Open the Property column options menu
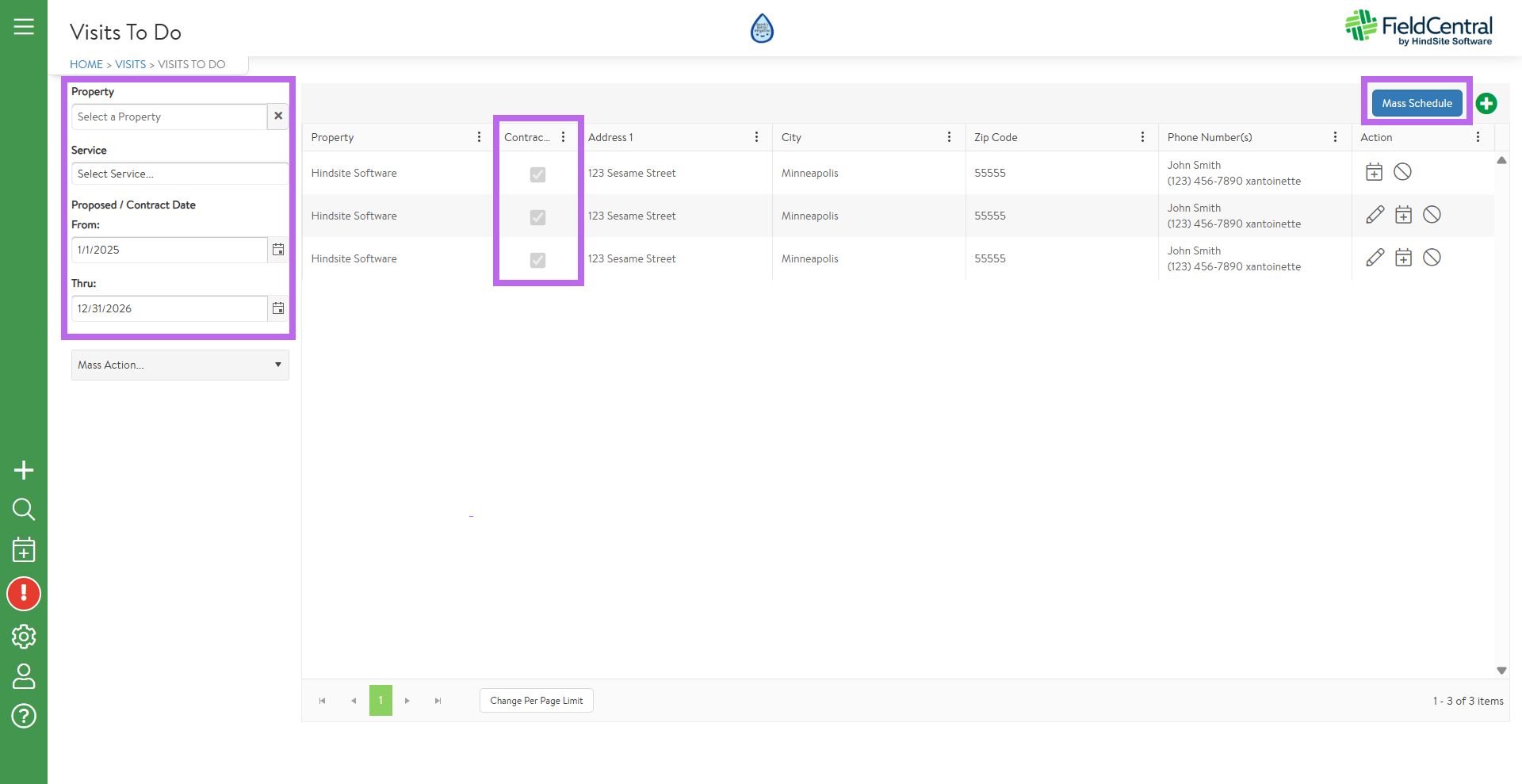The height and width of the screenshot is (784, 1522). [479, 137]
